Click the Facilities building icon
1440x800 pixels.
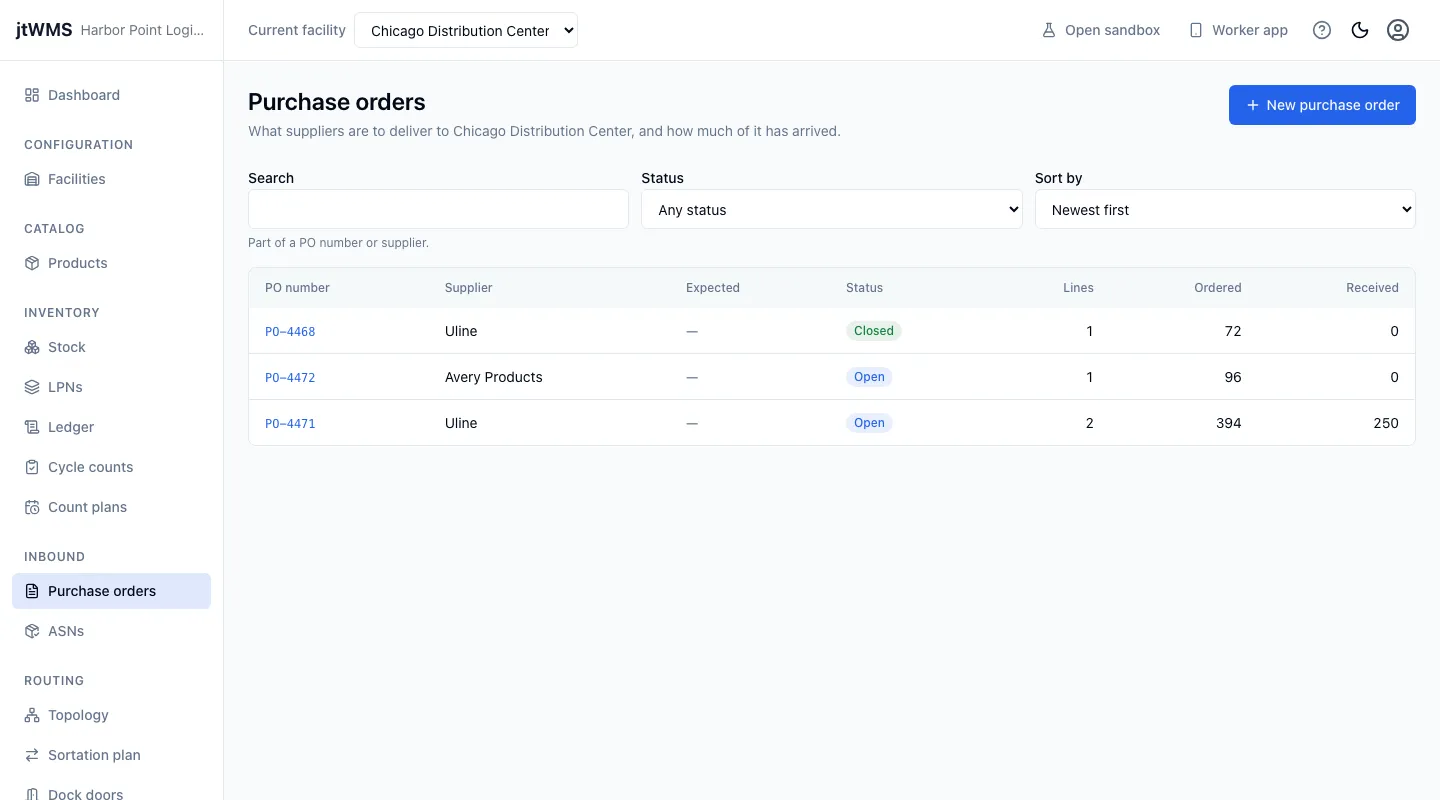pos(32,179)
